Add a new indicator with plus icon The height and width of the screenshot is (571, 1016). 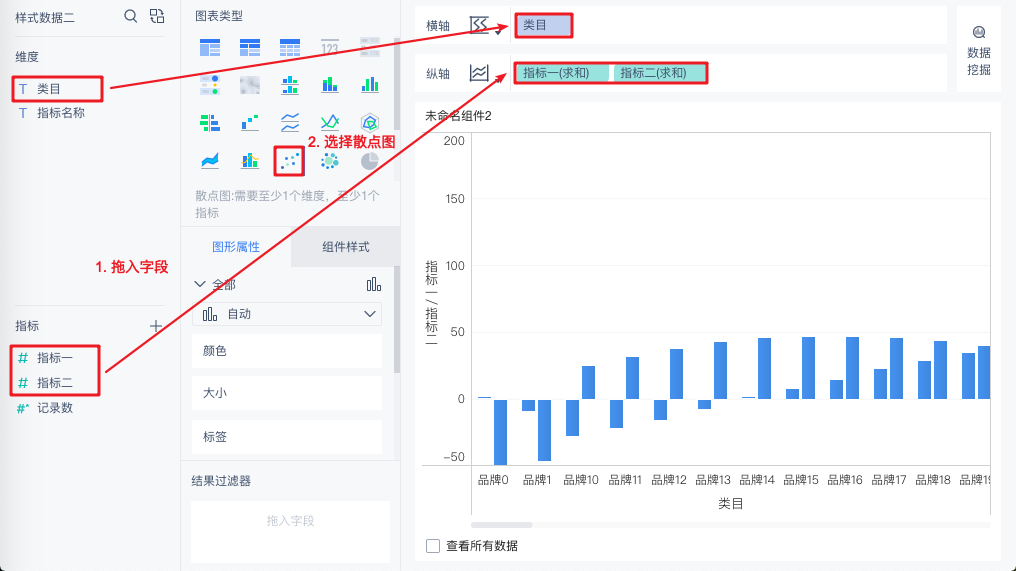click(x=156, y=326)
